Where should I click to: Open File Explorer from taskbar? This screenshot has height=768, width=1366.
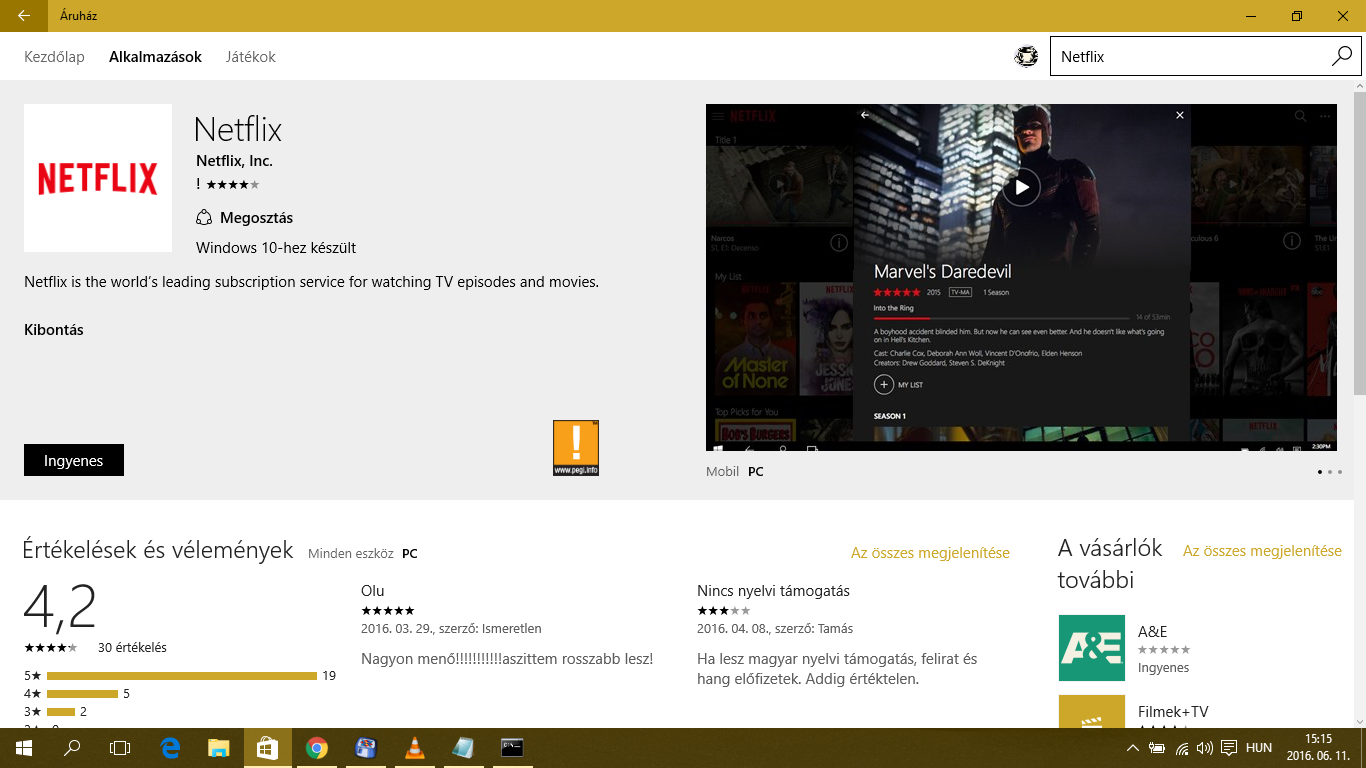[219, 748]
